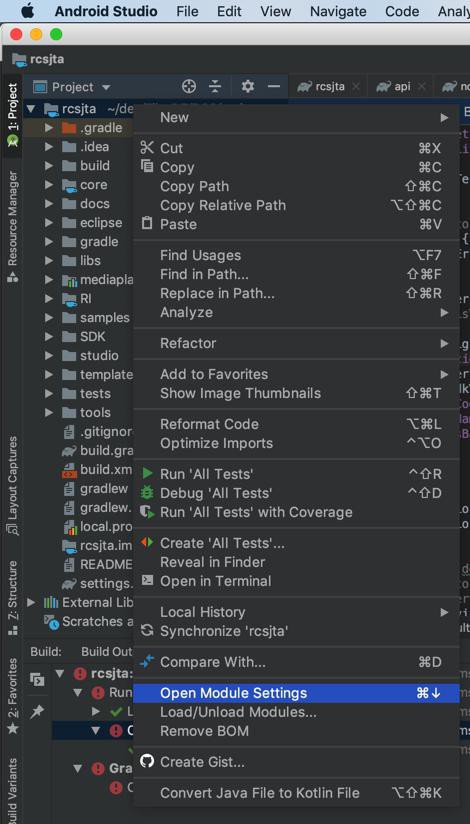Open the Resource Manager tool window

tap(12, 226)
